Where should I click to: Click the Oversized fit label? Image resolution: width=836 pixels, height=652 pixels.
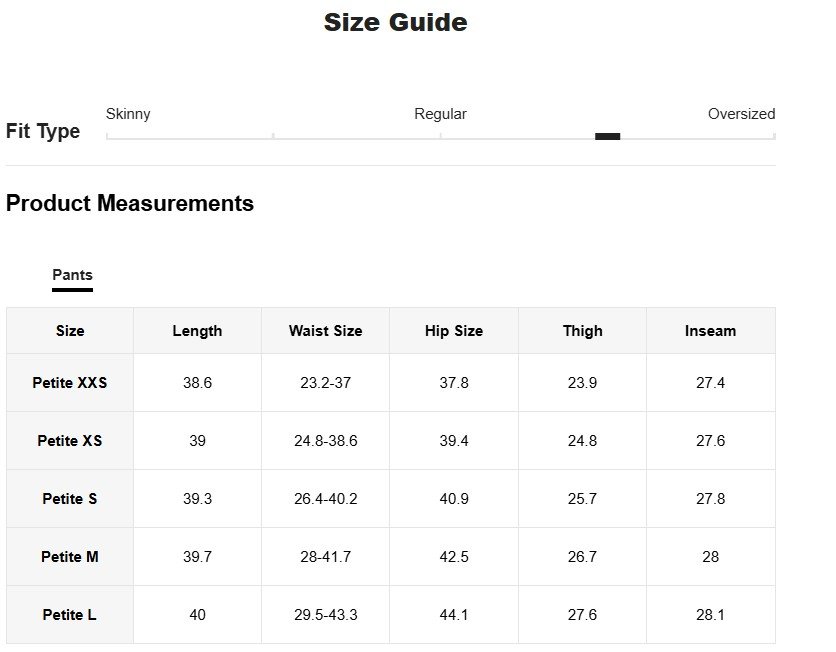(741, 114)
